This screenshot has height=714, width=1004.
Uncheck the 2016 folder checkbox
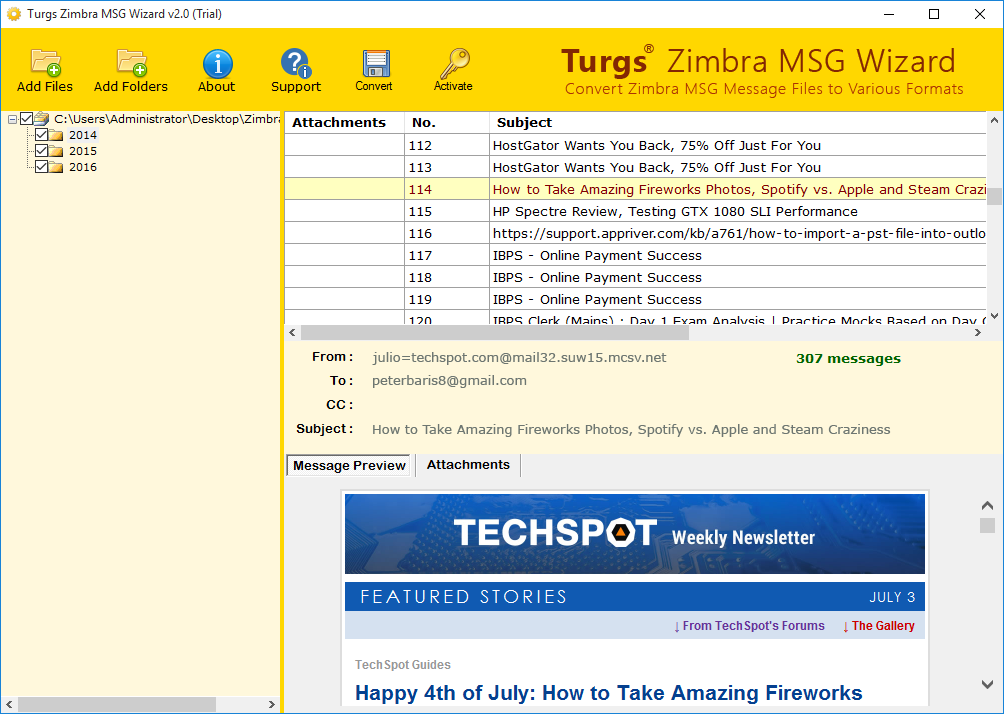coord(41,166)
